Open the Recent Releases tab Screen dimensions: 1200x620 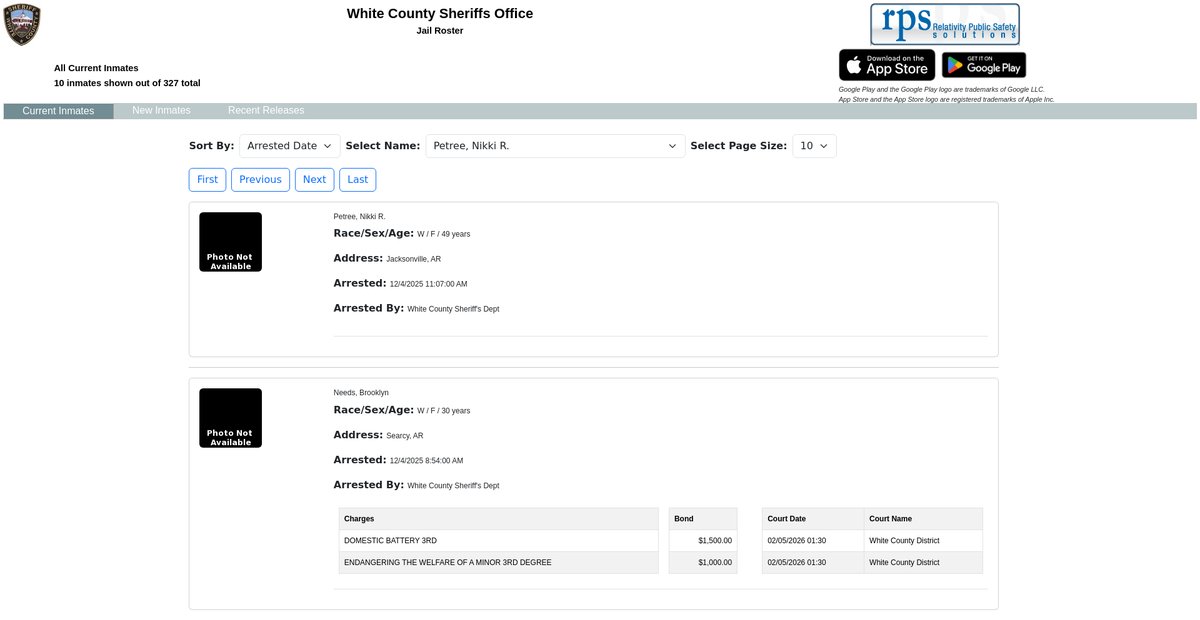266,111
